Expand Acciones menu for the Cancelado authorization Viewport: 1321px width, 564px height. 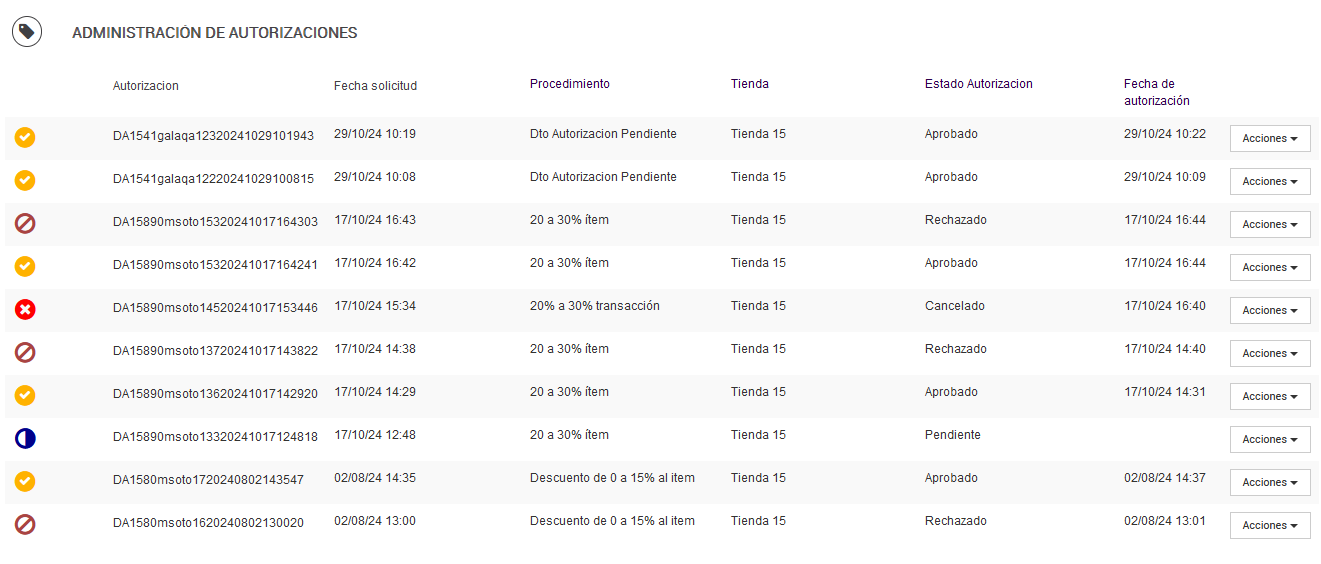click(1269, 311)
